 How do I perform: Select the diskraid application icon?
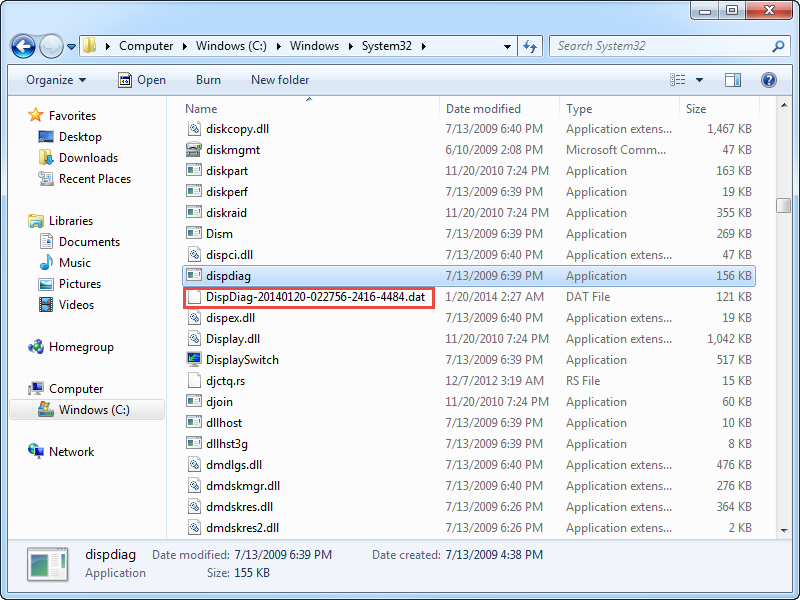(194, 213)
